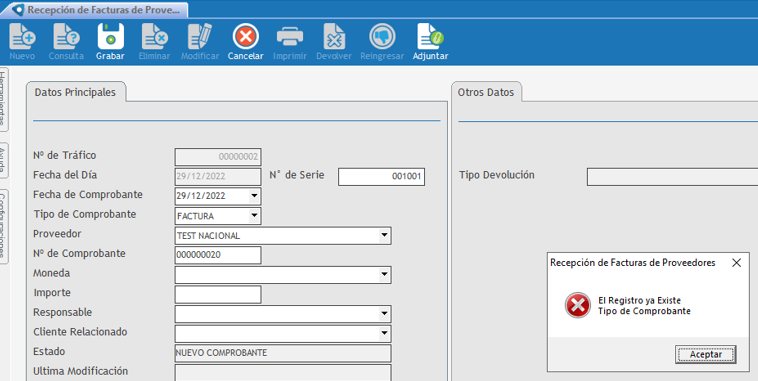This screenshot has width=758, height=381.
Task: Click the Eliminar document delete icon
Action: 155,37
